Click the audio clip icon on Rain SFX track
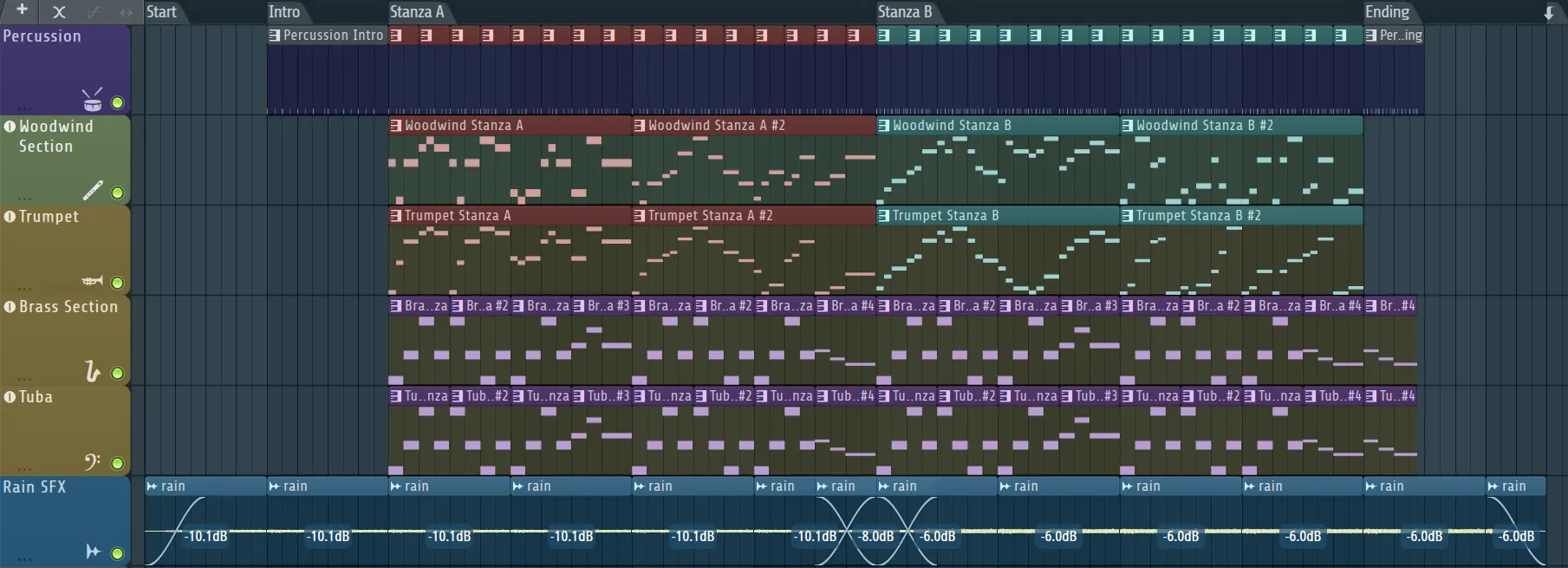Viewport: 1568px width, 568px height. click(92, 552)
